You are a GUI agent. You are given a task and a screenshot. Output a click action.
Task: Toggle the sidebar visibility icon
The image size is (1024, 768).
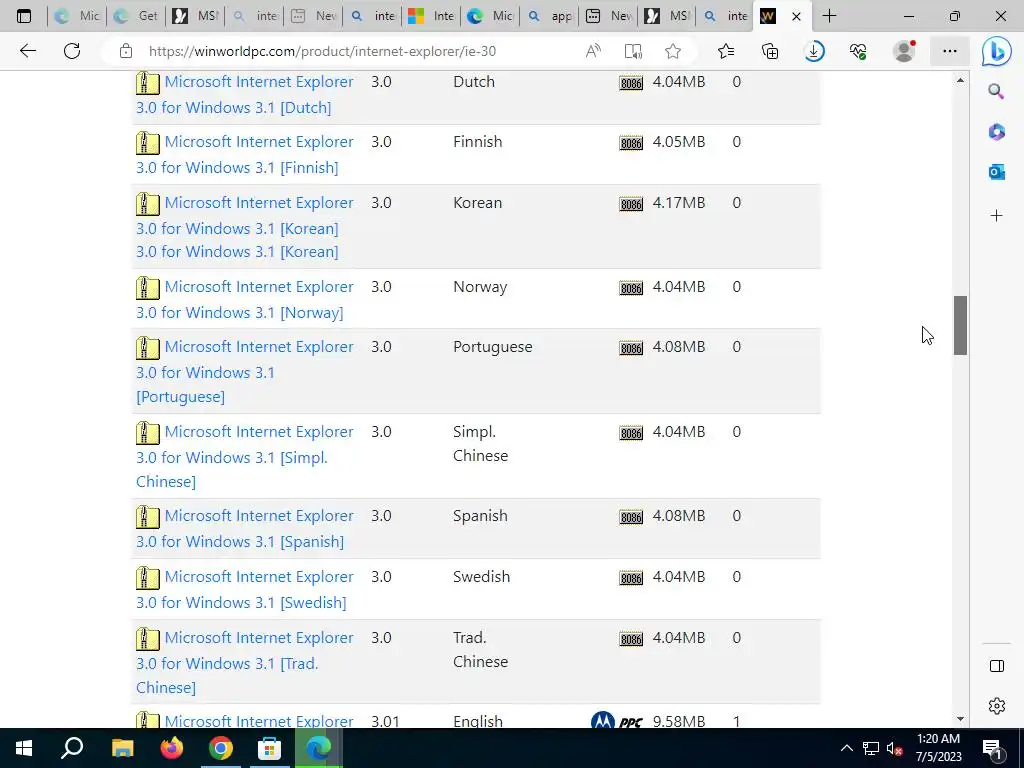pyautogui.click(x=997, y=666)
